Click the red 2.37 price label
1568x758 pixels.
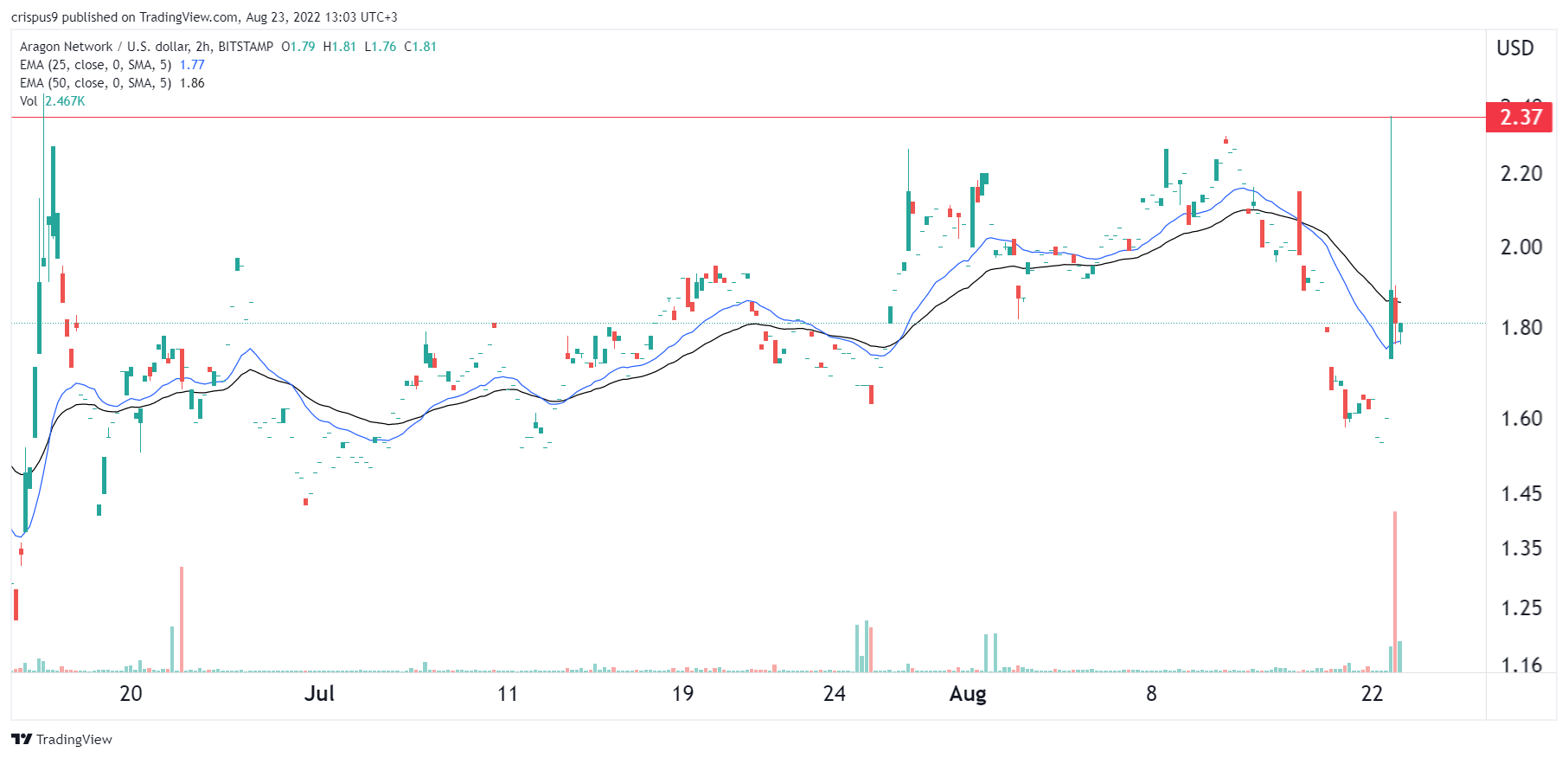(x=1519, y=117)
